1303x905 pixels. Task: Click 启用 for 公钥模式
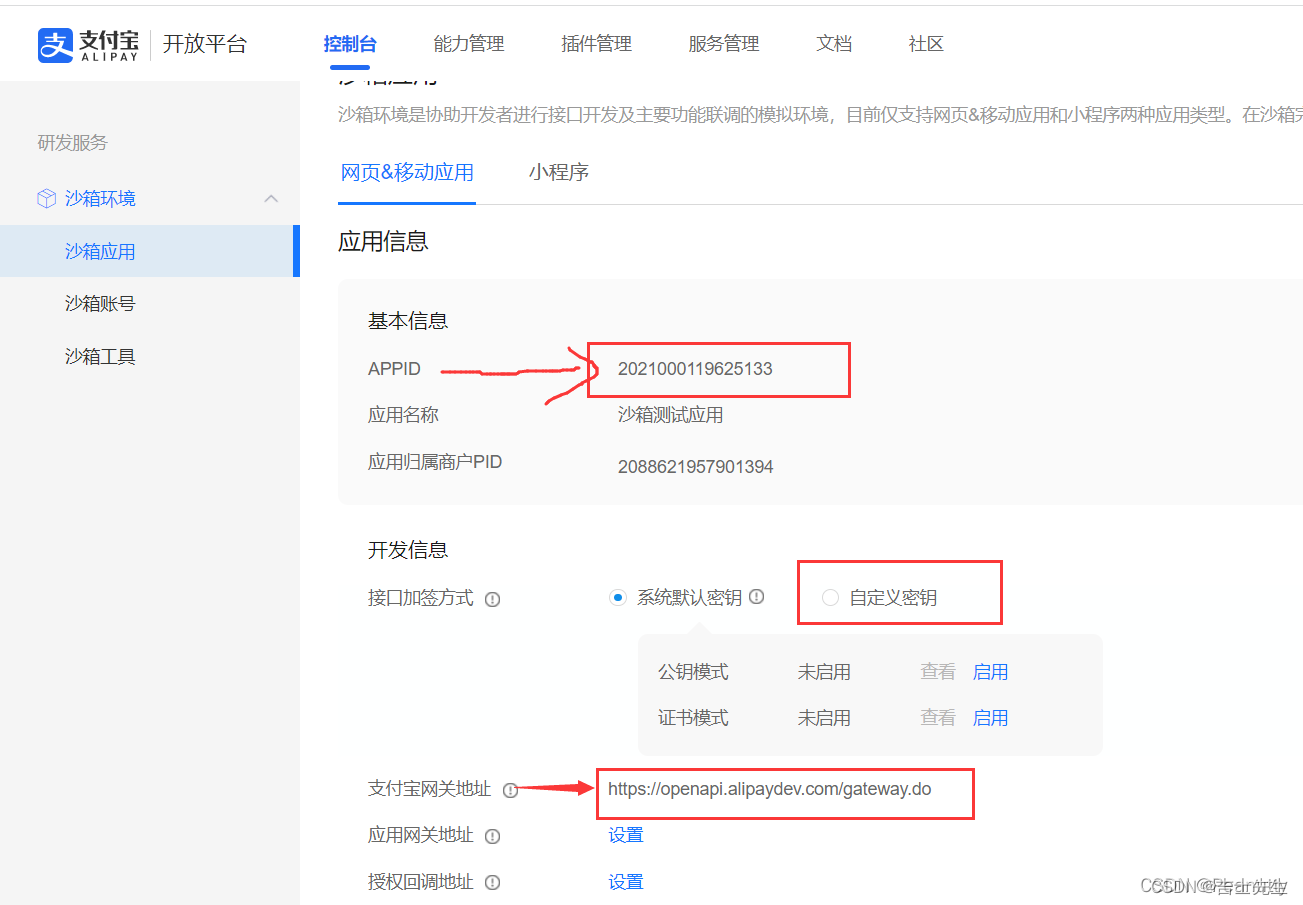point(990,672)
